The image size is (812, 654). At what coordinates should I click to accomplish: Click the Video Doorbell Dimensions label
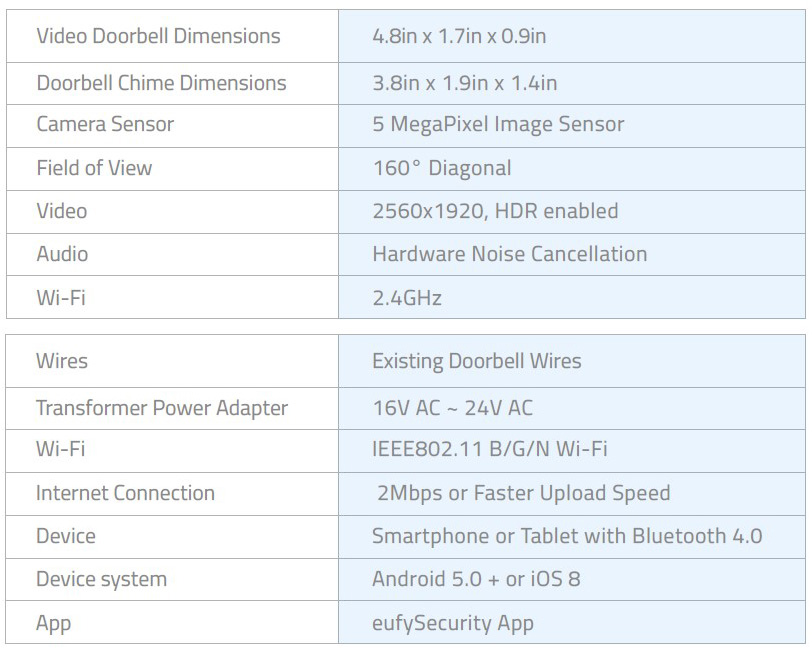[158, 36]
